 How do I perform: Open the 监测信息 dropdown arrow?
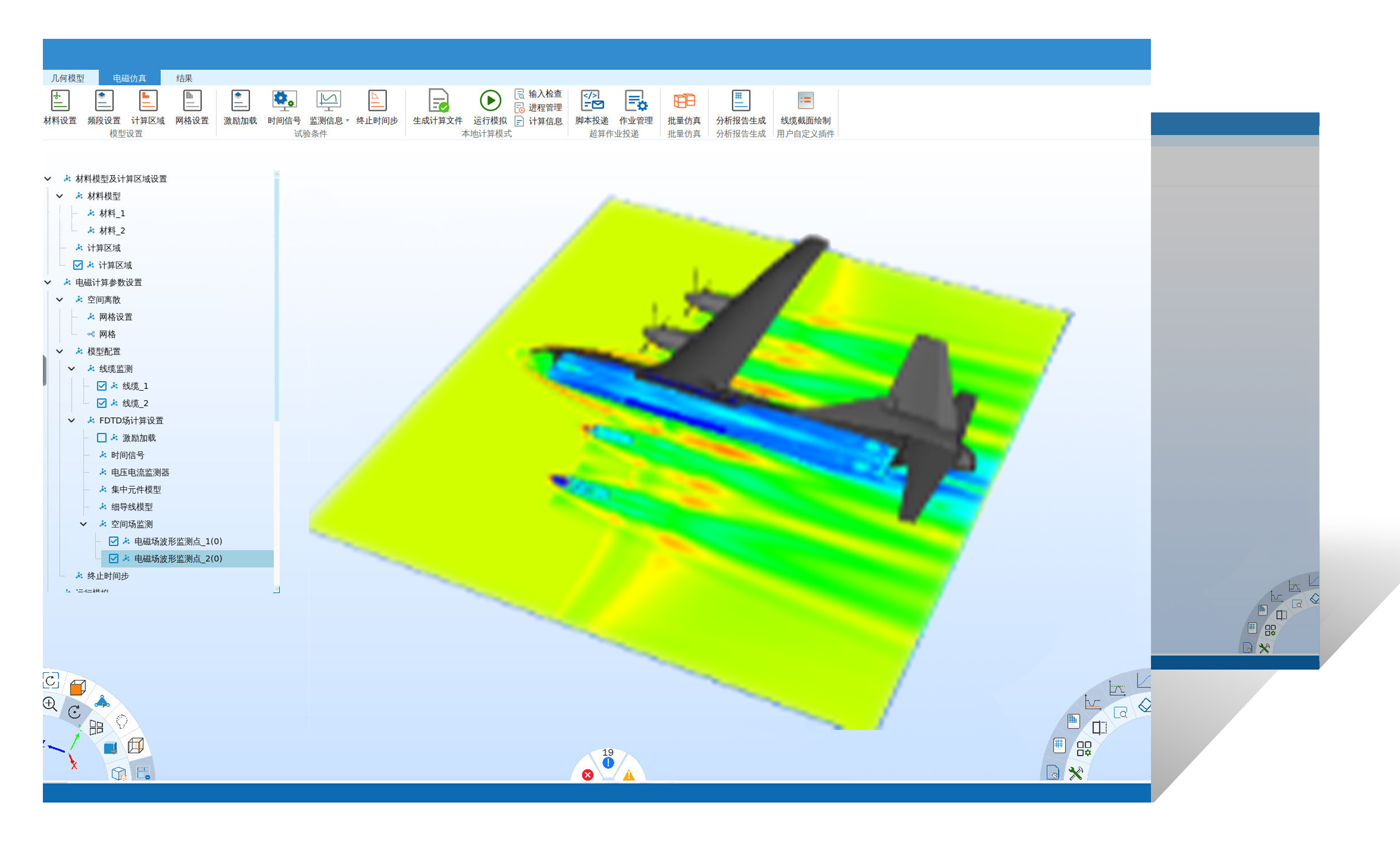[x=347, y=121]
